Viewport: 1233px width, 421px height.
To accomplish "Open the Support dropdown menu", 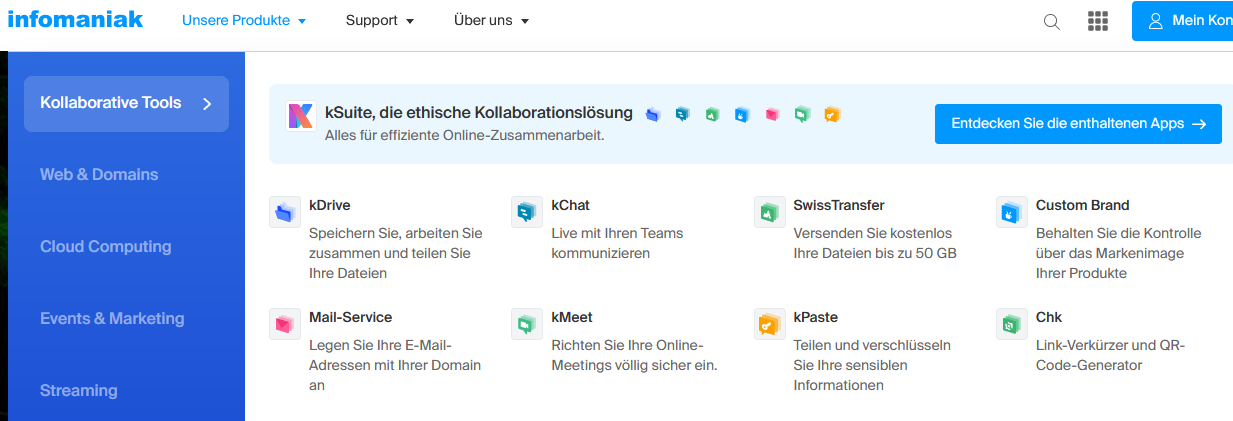I will coord(379,21).
